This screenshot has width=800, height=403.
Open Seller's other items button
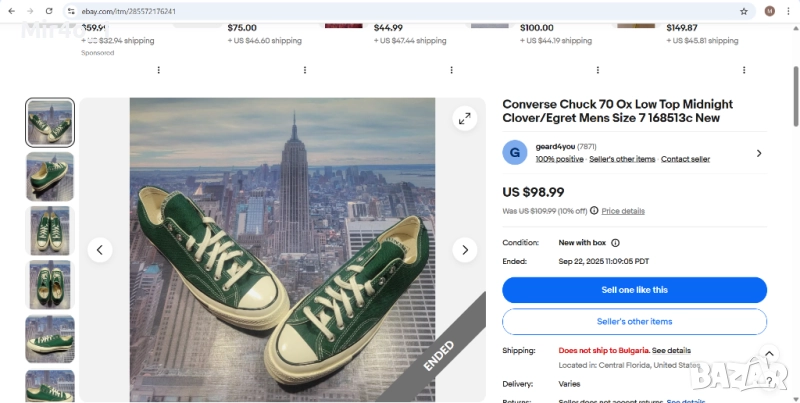tap(634, 322)
